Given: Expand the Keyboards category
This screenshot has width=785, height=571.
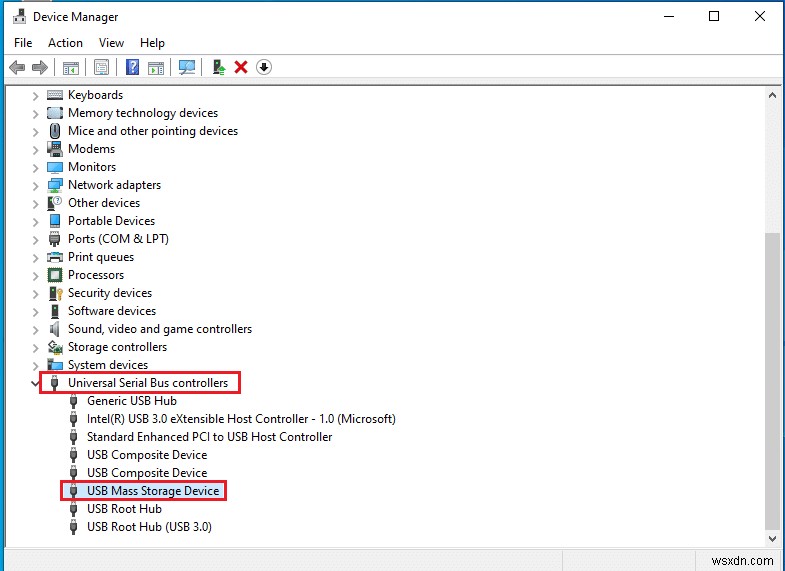Looking at the screenshot, I should pos(35,96).
